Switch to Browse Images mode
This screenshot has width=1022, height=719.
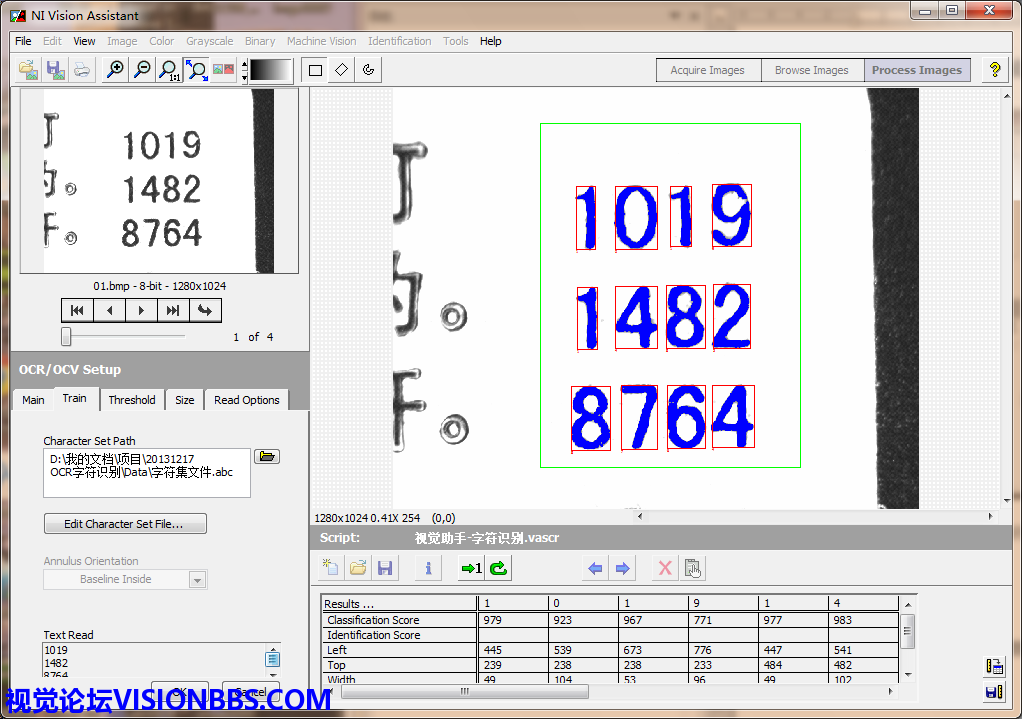coord(811,70)
